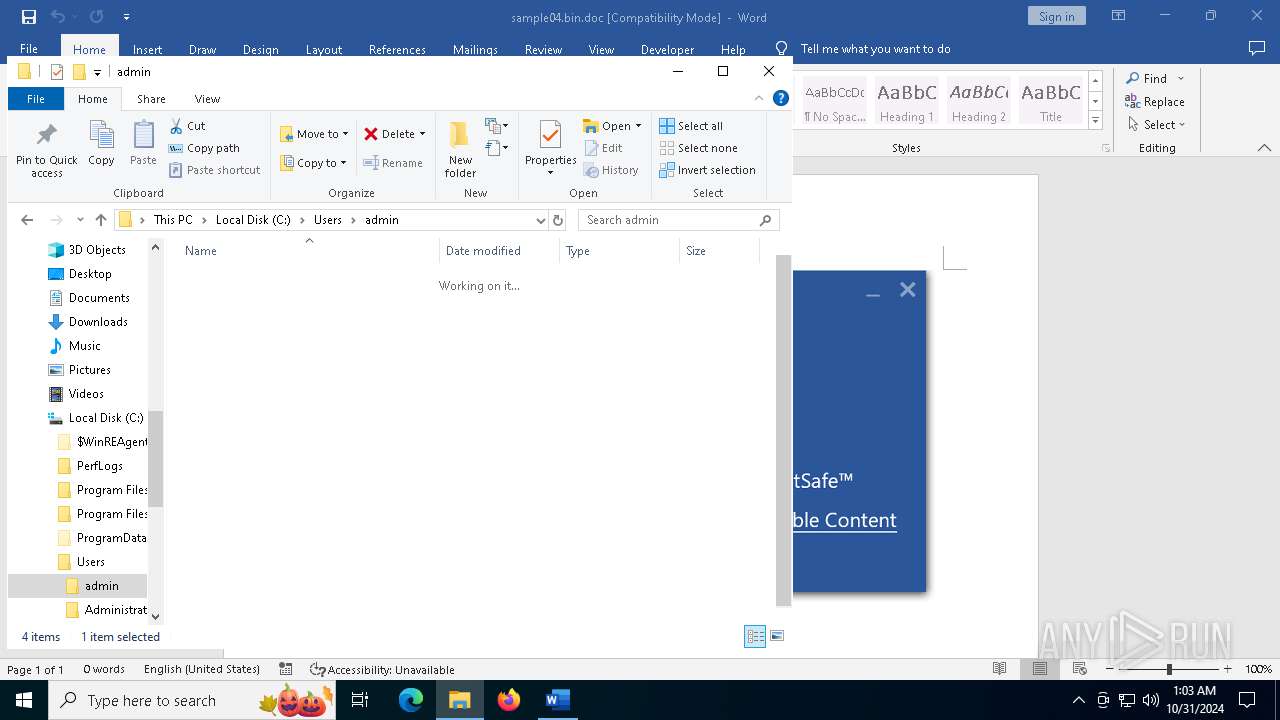Click Word Replace button

click(x=1155, y=102)
